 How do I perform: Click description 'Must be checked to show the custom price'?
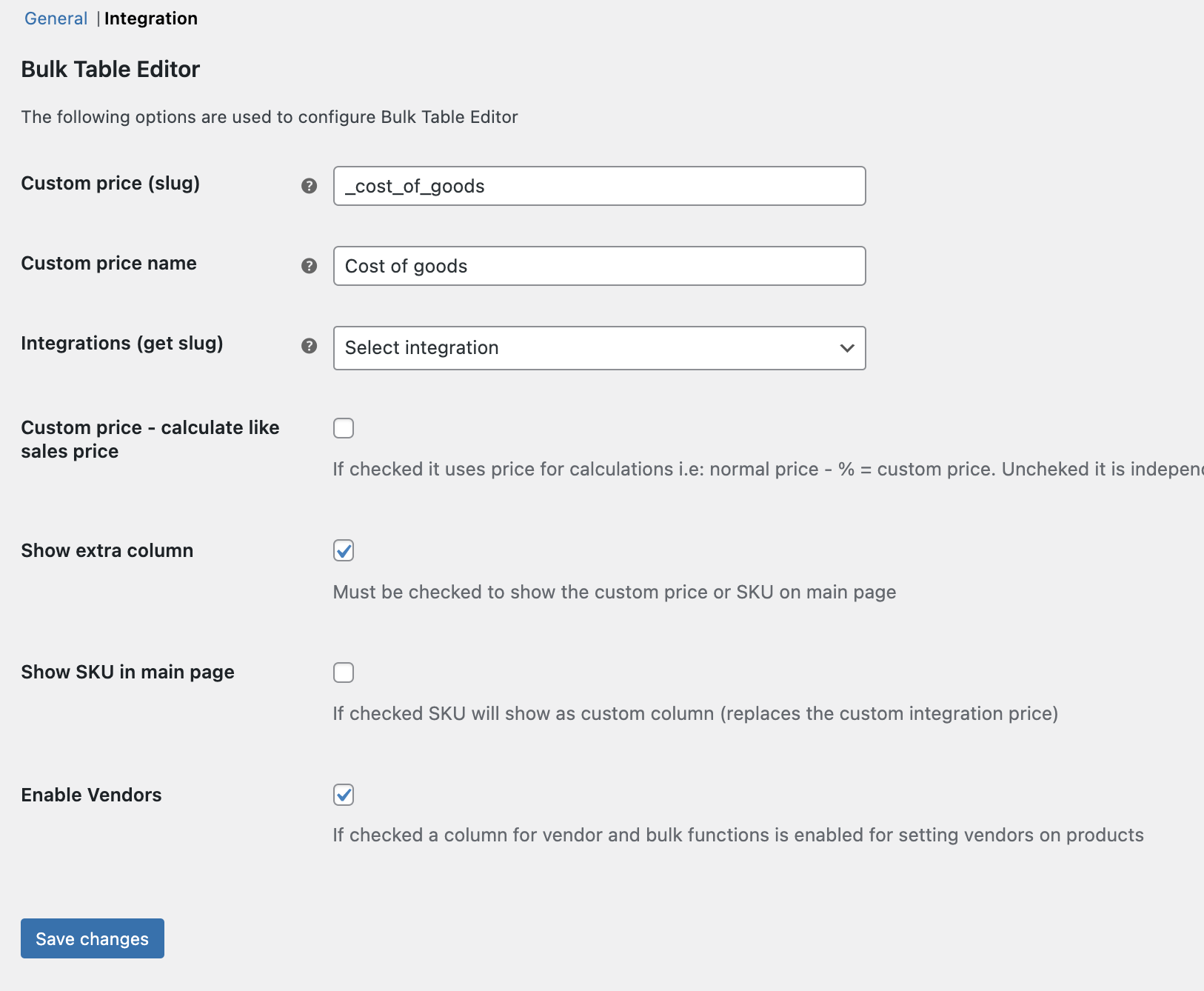coord(615,592)
